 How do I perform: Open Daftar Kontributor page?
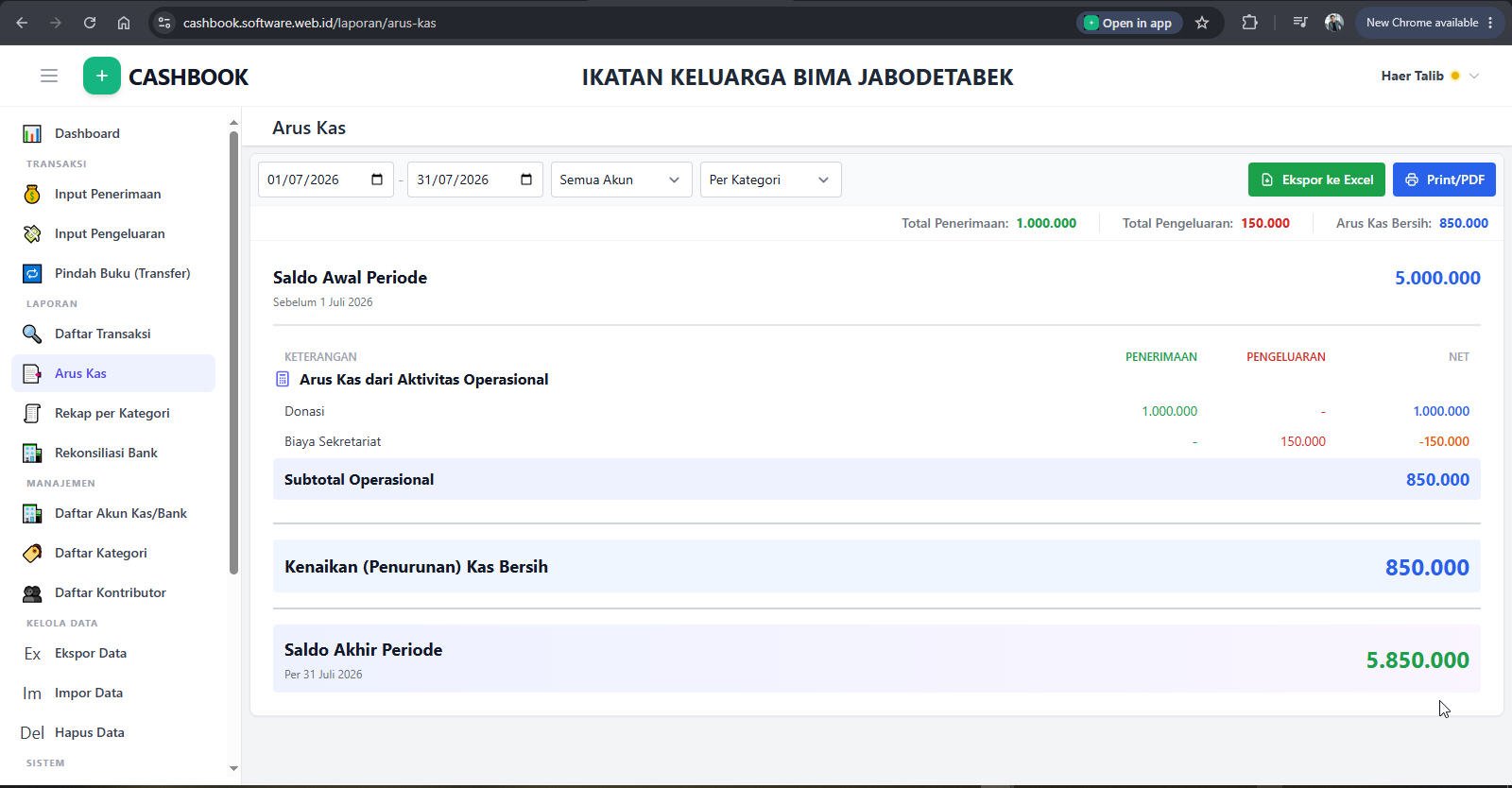(113, 592)
